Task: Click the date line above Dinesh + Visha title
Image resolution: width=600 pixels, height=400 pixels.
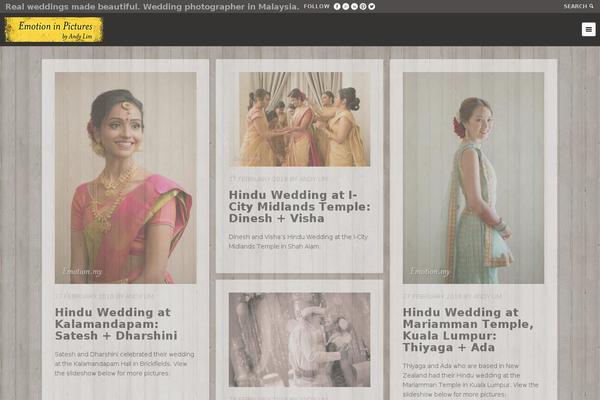Action: [278, 179]
